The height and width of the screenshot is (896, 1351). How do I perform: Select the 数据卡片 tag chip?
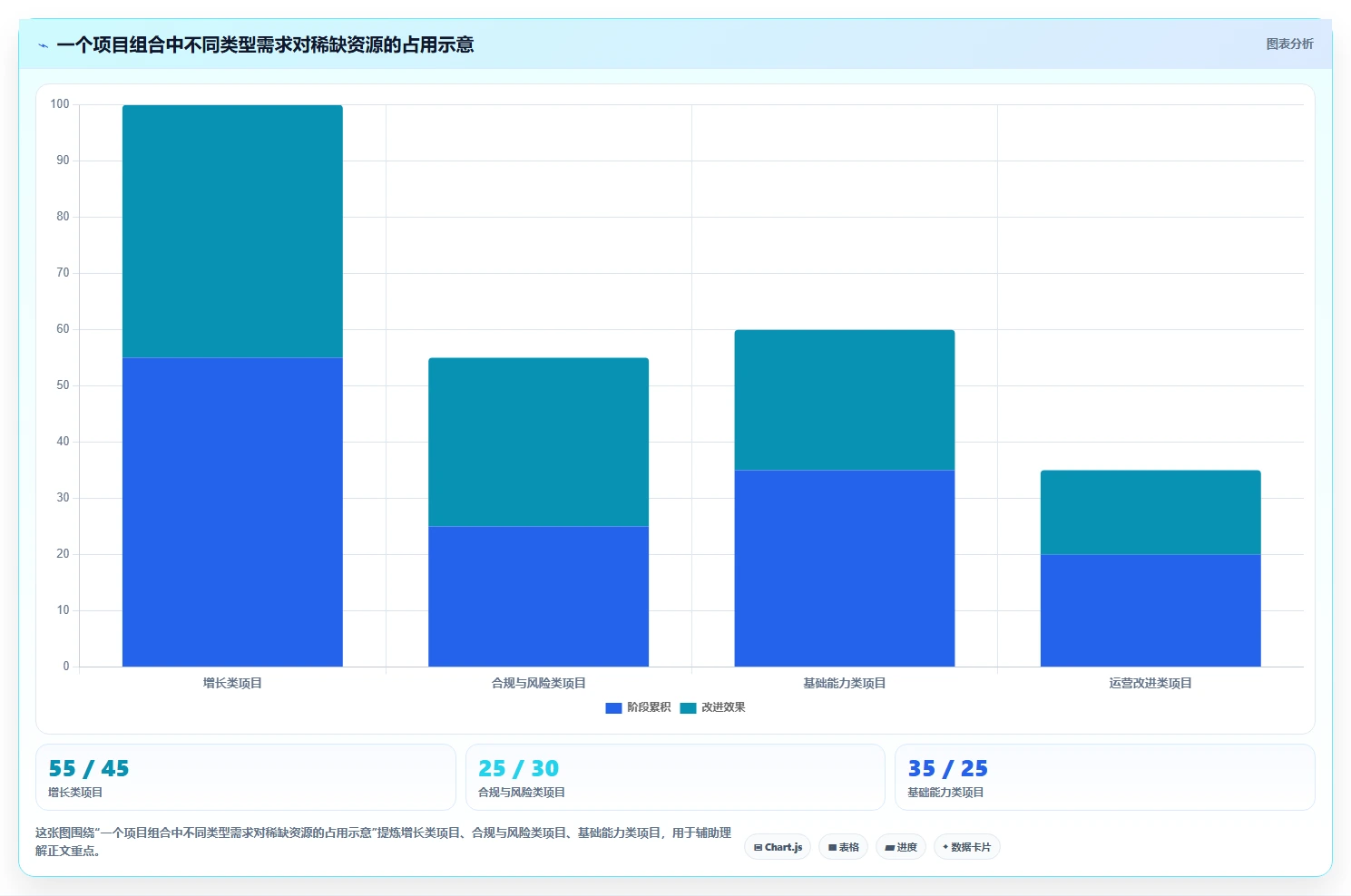967,847
